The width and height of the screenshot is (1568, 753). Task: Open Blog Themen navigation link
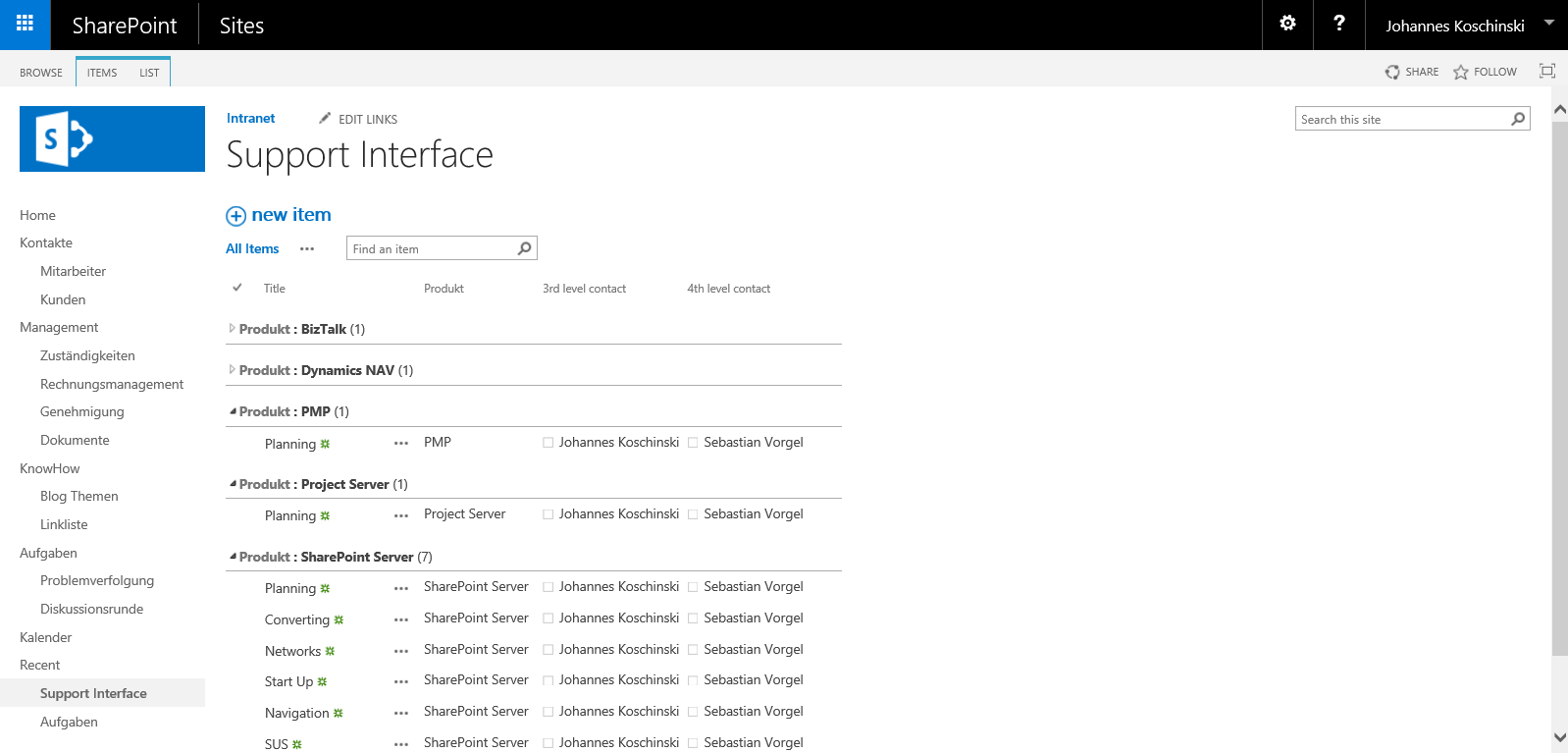point(79,496)
